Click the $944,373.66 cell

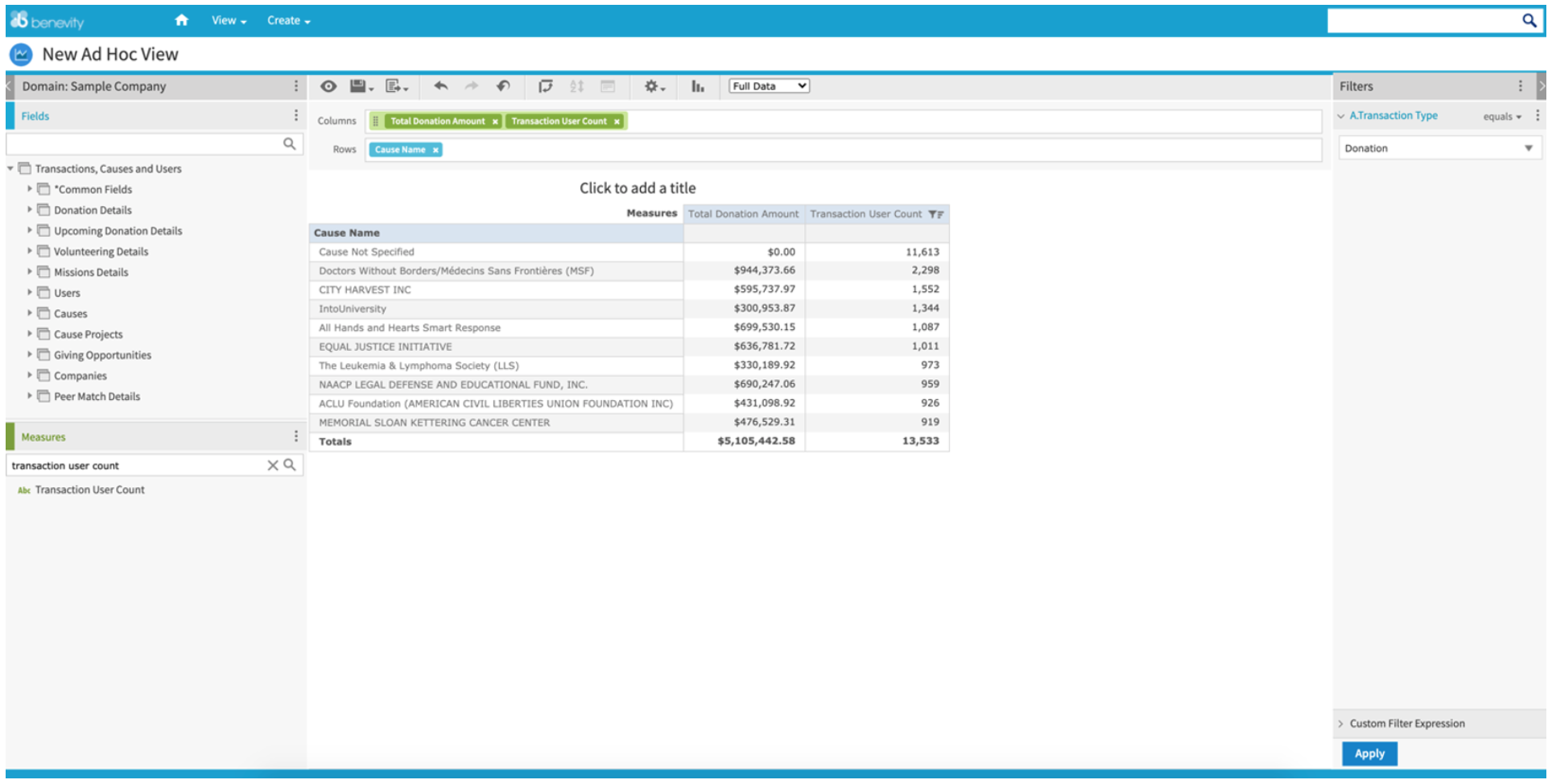[764, 270]
